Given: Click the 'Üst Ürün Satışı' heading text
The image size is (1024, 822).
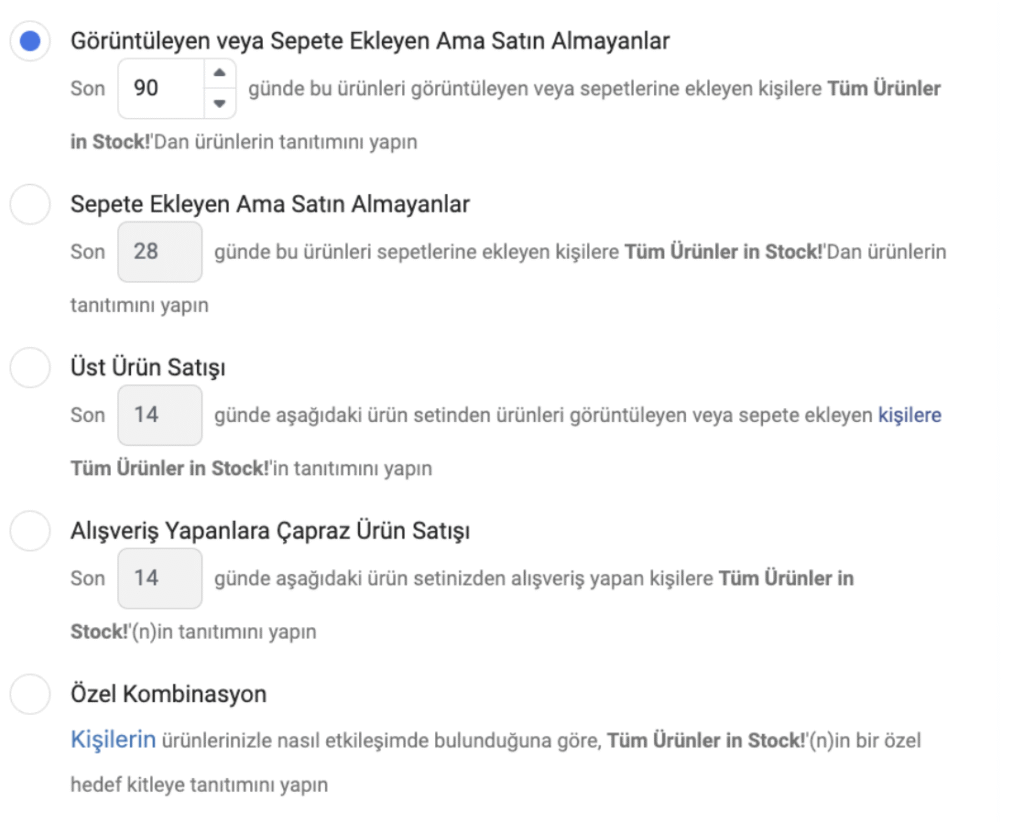Looking at the screenshot, I should [x=148, y=367].
